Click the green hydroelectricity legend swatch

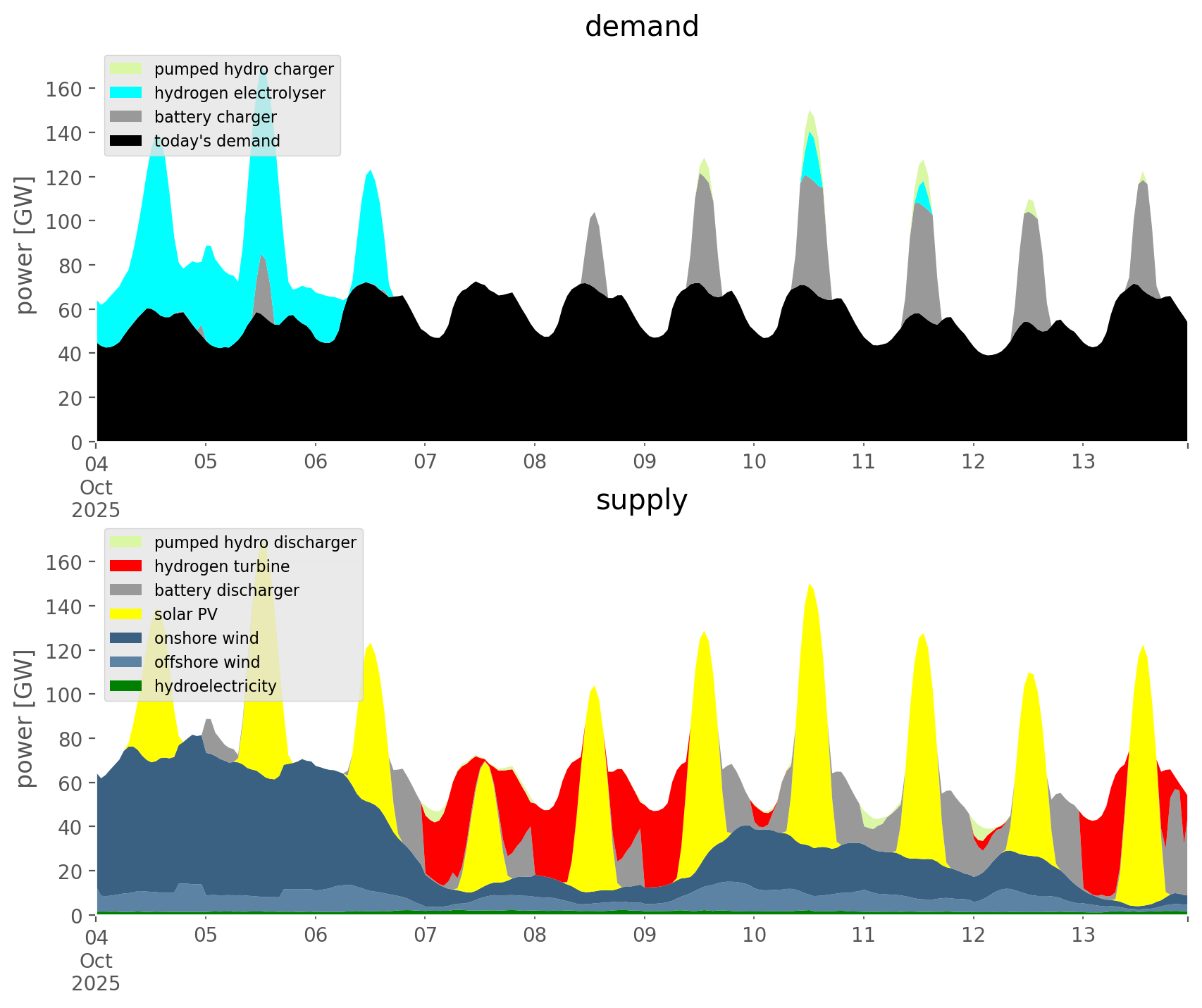click(126, 686)
